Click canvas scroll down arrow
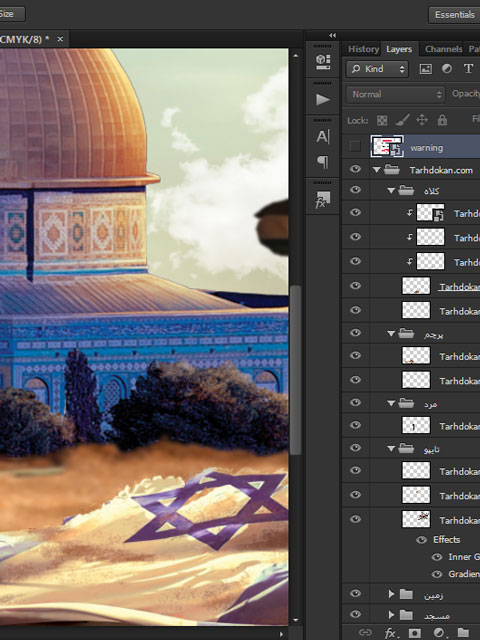This screenshot has width=480, height=640. click(296, 620)
